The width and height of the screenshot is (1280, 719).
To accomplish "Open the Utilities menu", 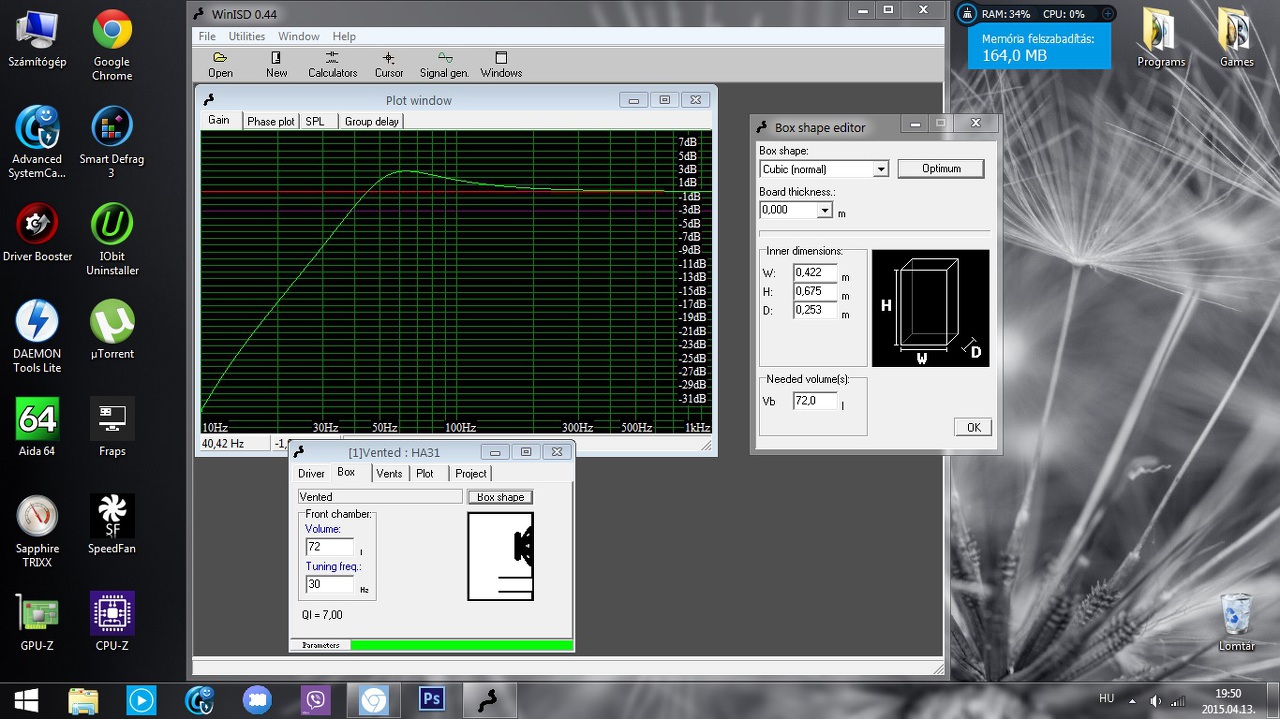I will coord(246,37).
